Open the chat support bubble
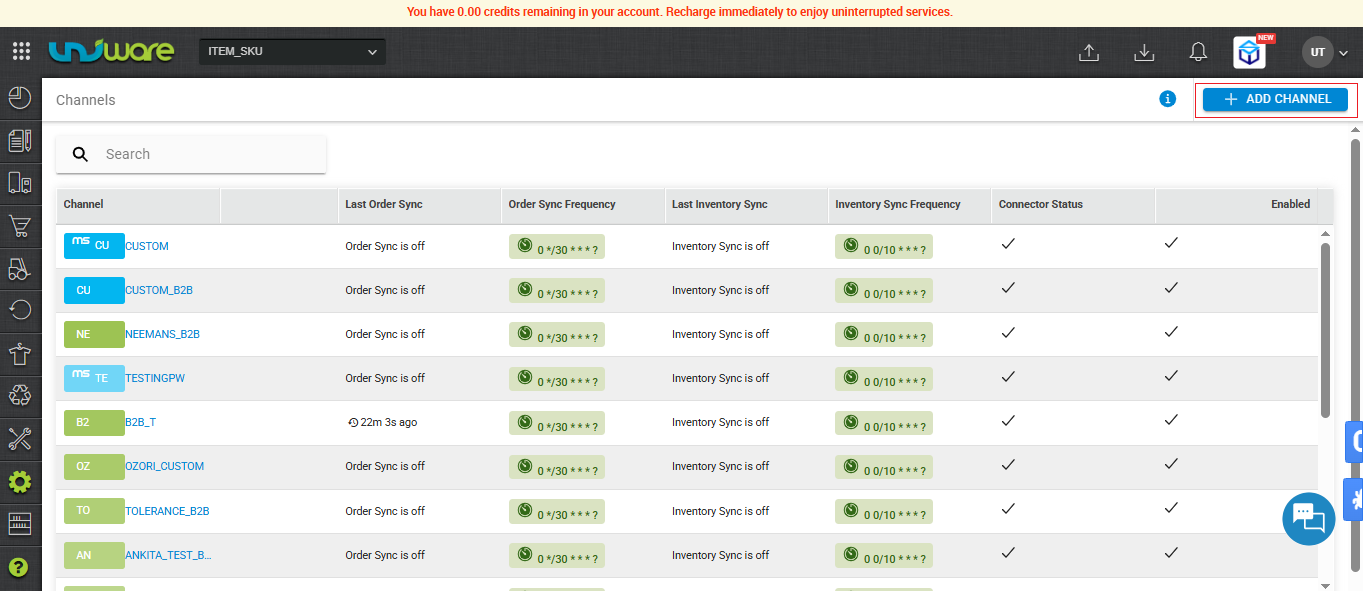 1309,518
